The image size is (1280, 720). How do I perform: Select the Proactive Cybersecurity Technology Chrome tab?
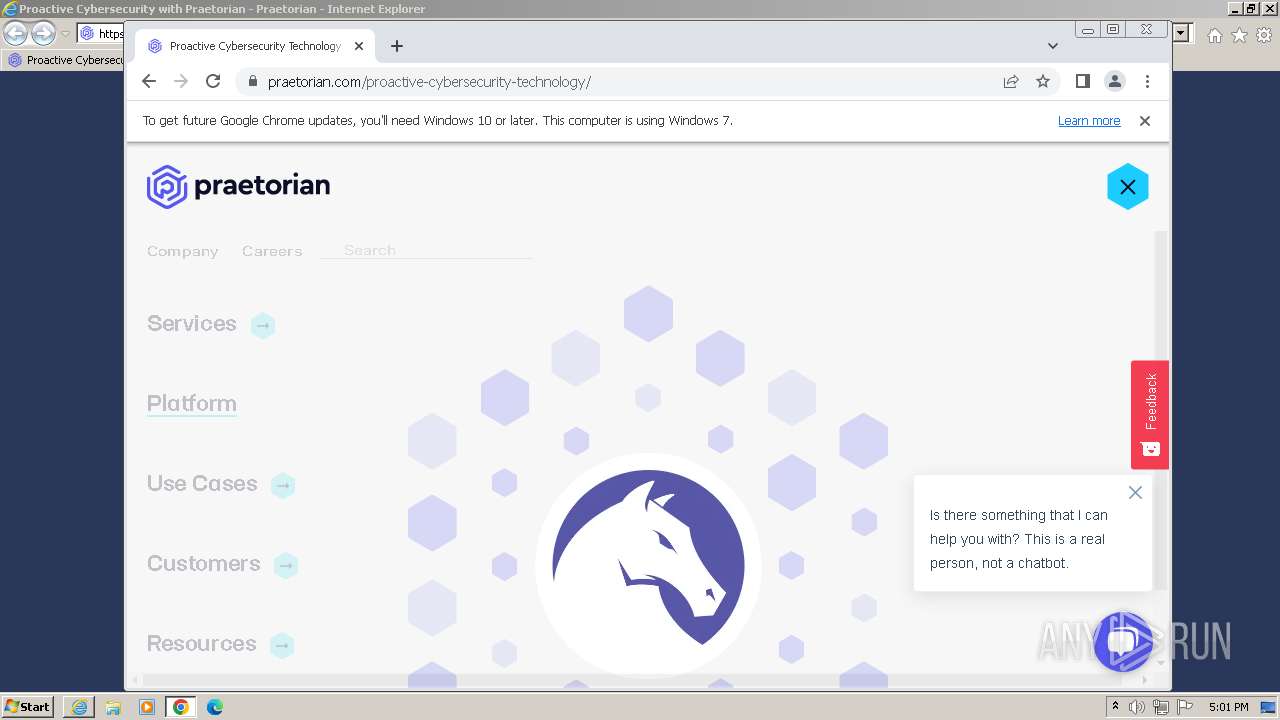(x=256, y=46)
